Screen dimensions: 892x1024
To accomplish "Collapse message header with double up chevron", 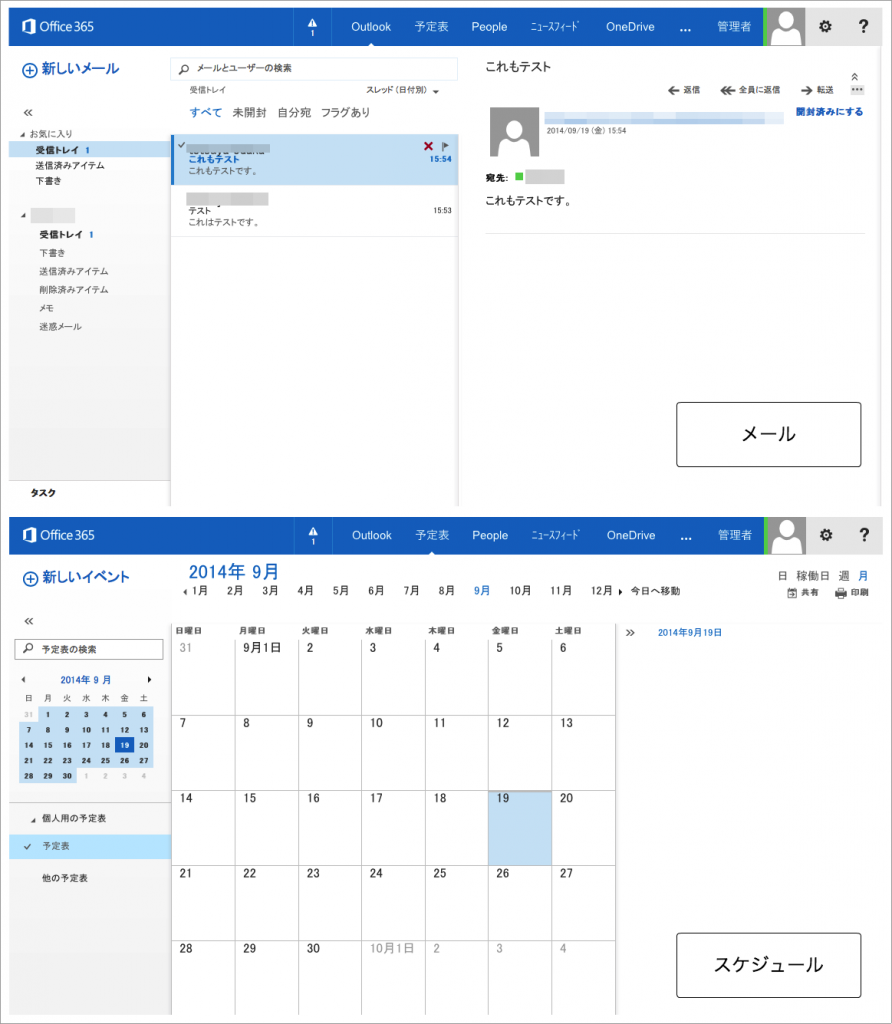I will [855, 76].
